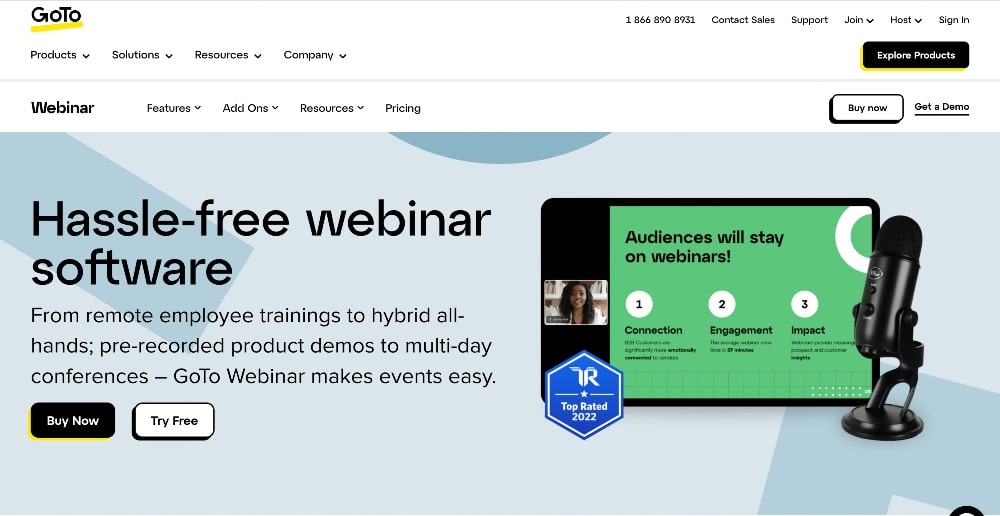Screen dimensions: 1000x516
Task: Open the Join dropdown
Action: point(858,20)
